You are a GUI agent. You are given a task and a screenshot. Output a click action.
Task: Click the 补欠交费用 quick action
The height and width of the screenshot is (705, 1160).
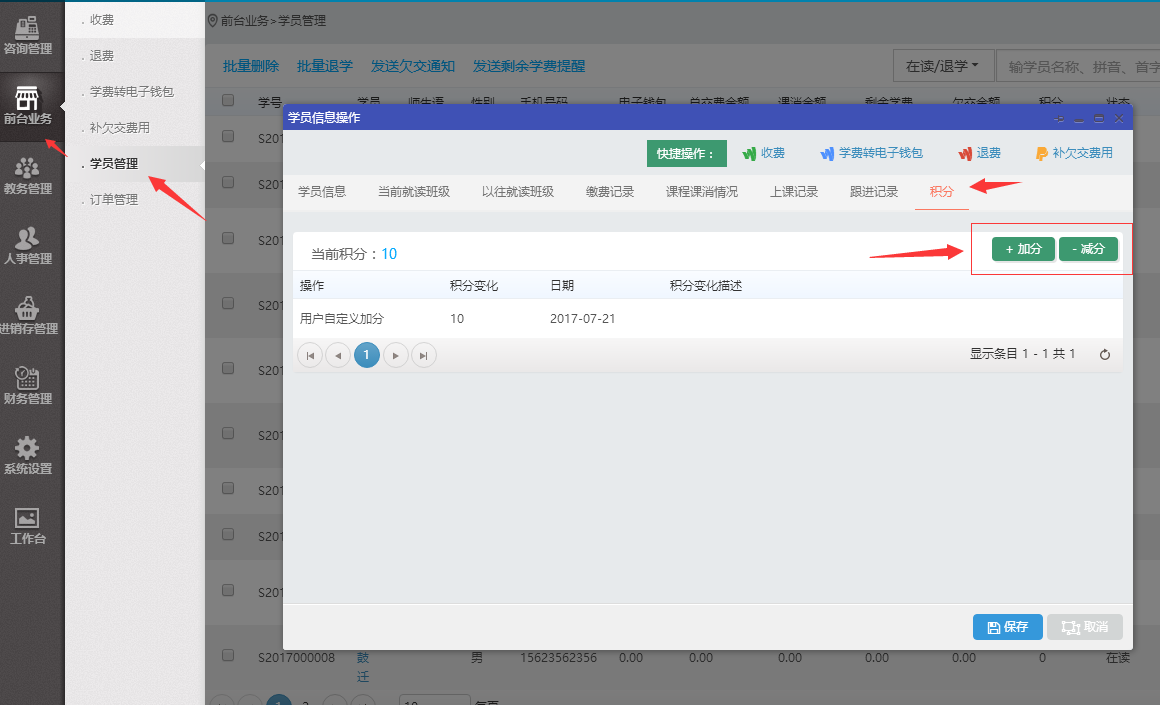pos(1073,153)
